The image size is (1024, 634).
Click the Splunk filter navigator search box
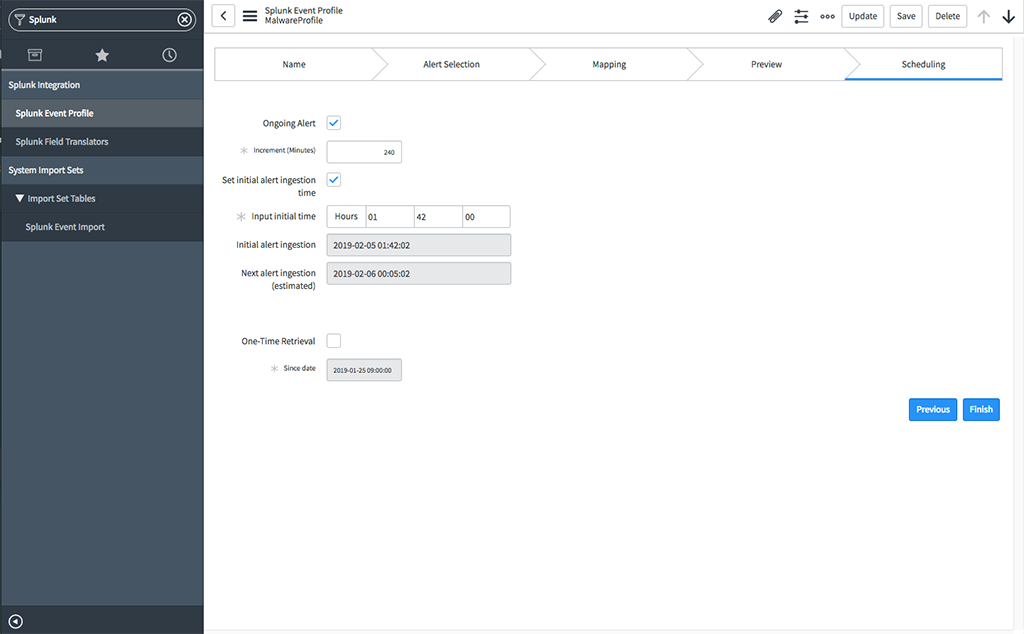pos(101,20)
